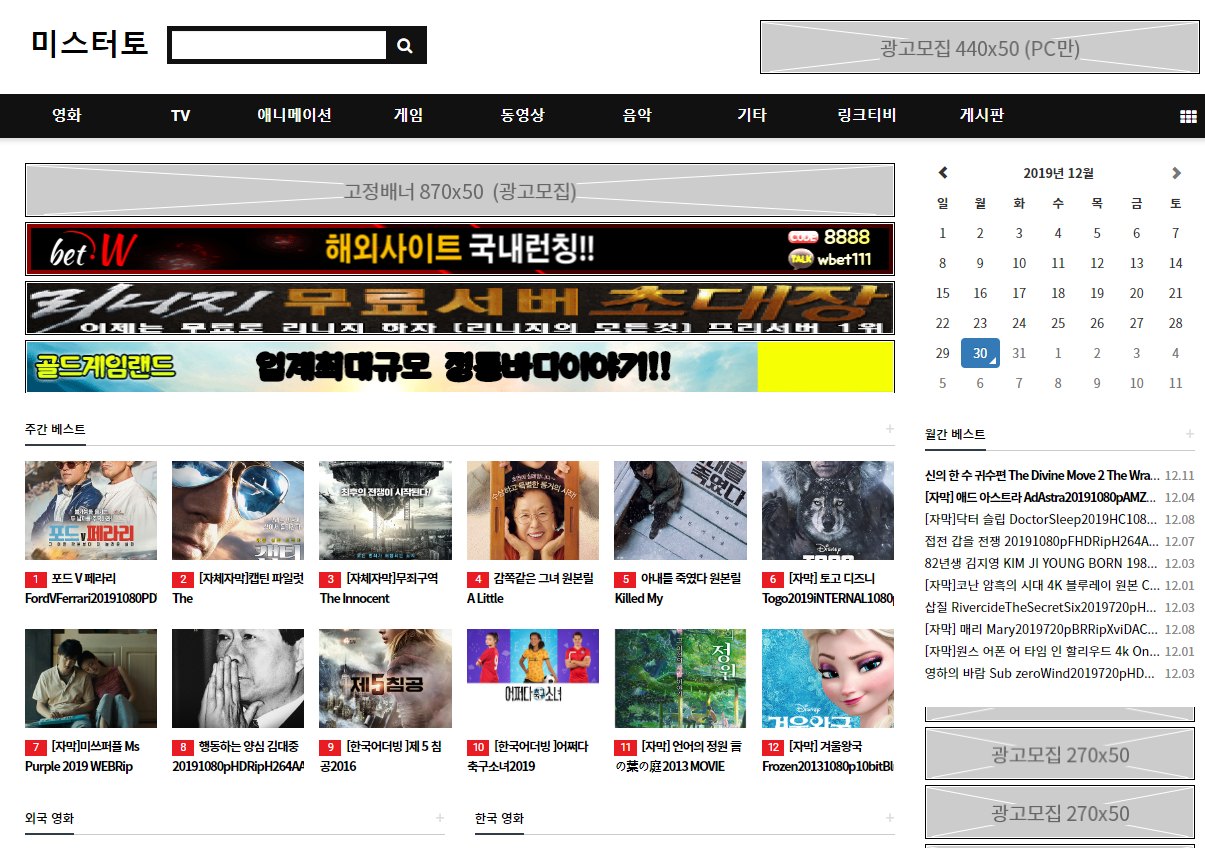Viewport: 1205px width, 848px height.
Task: Open 행동하는 양심 김대중 poster thumbnail
Action: click(238, 678)
